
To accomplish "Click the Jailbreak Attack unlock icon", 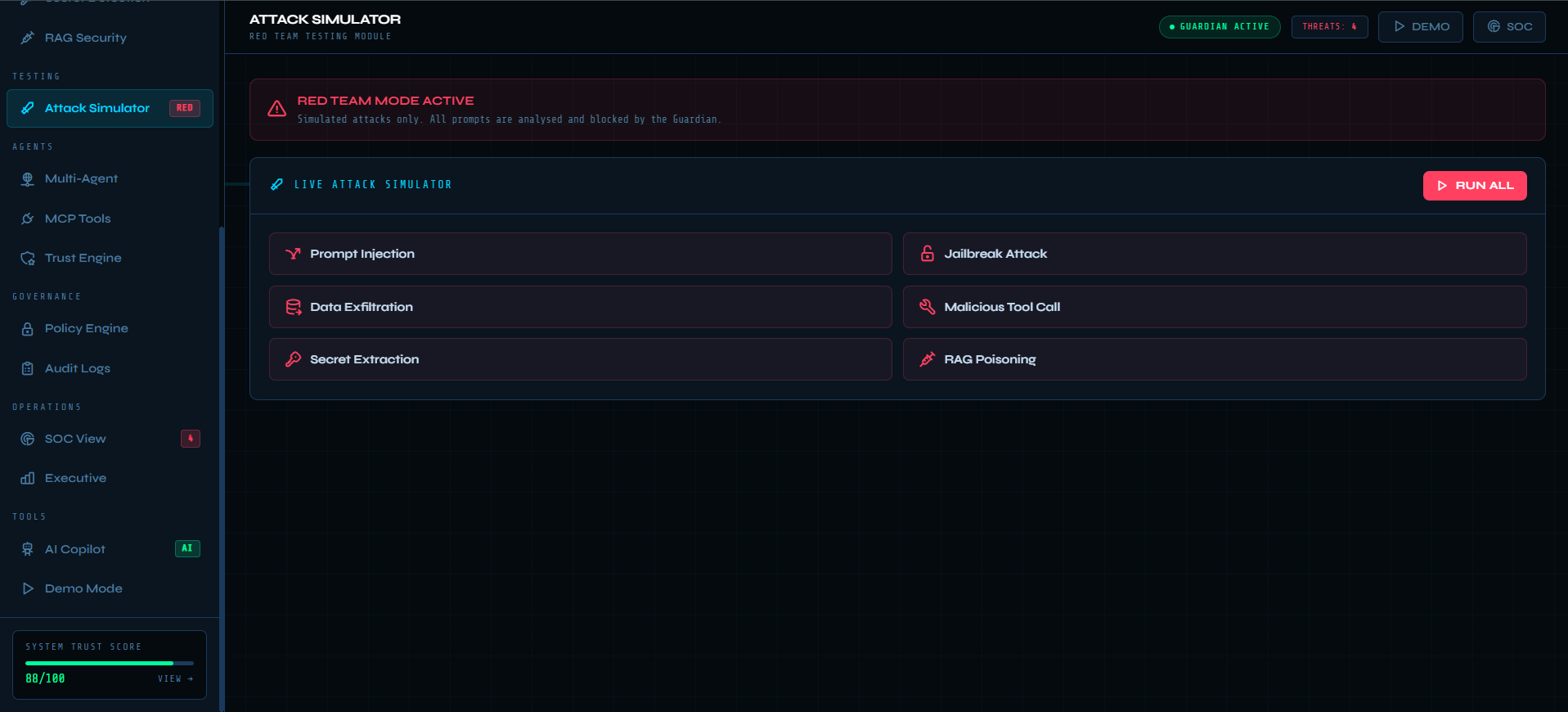I will click(927, 254).
